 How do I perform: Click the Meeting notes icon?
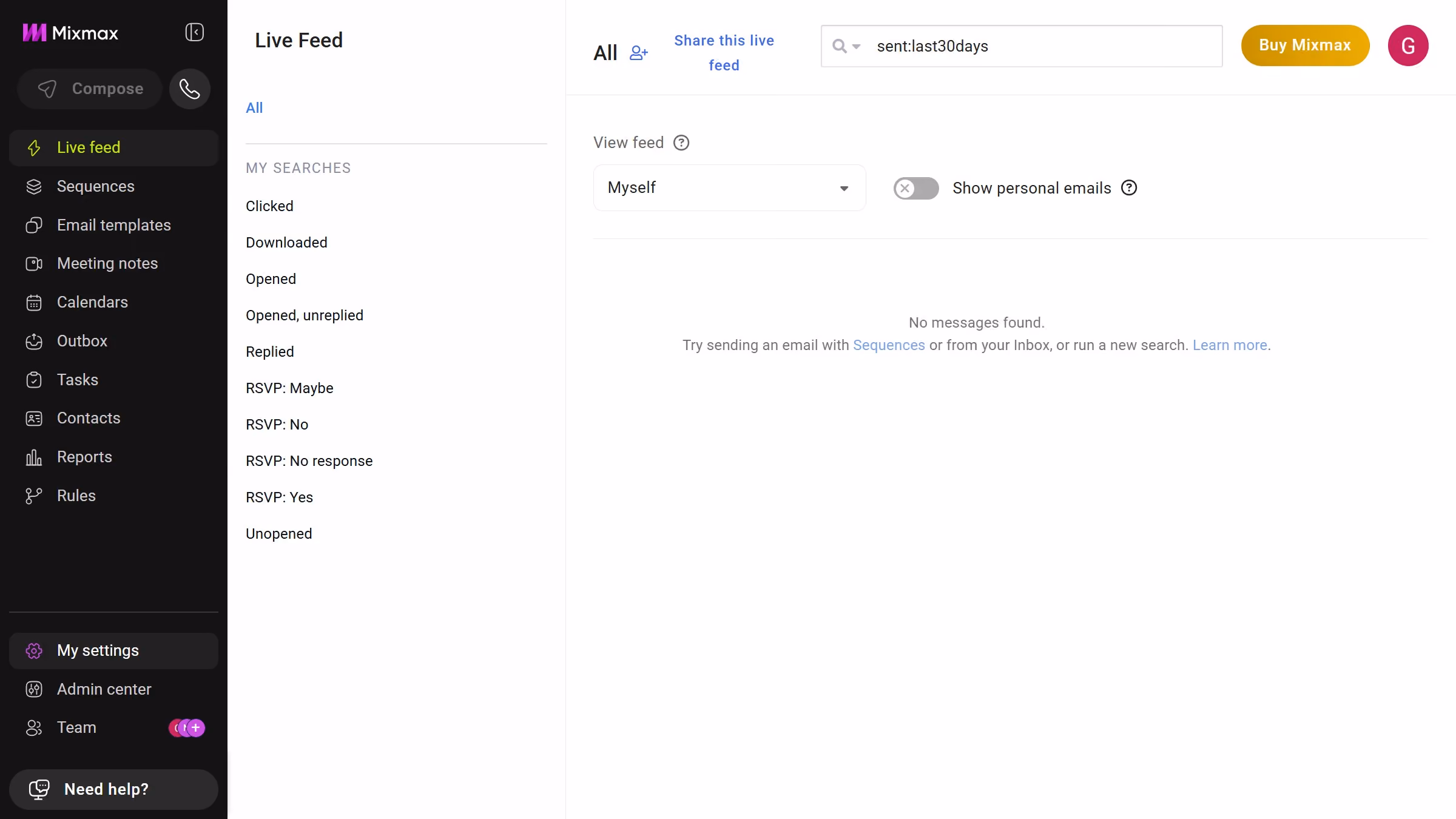click(34, 264)
